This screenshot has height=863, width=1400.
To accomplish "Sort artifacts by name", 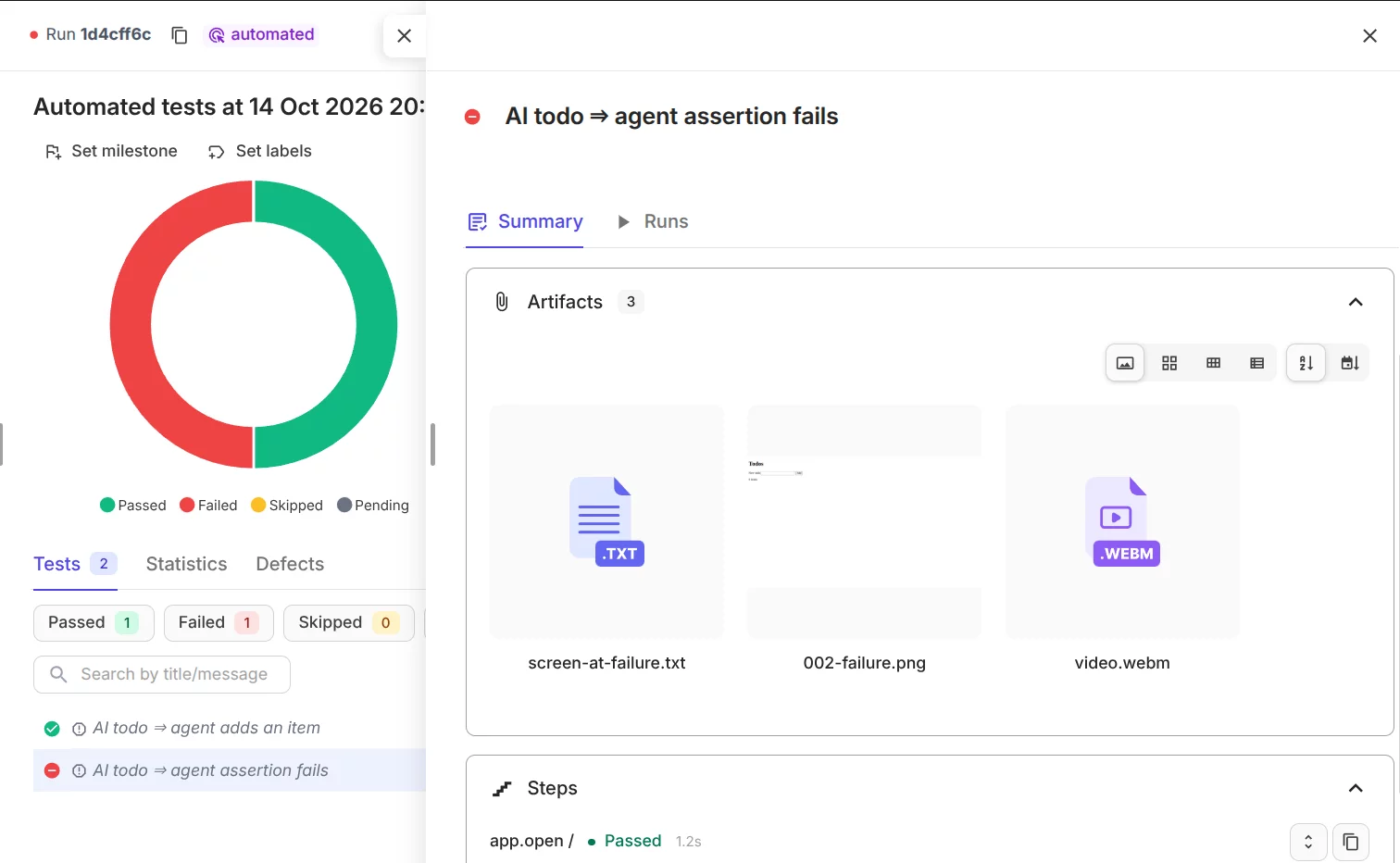I will coord(1306,363).
